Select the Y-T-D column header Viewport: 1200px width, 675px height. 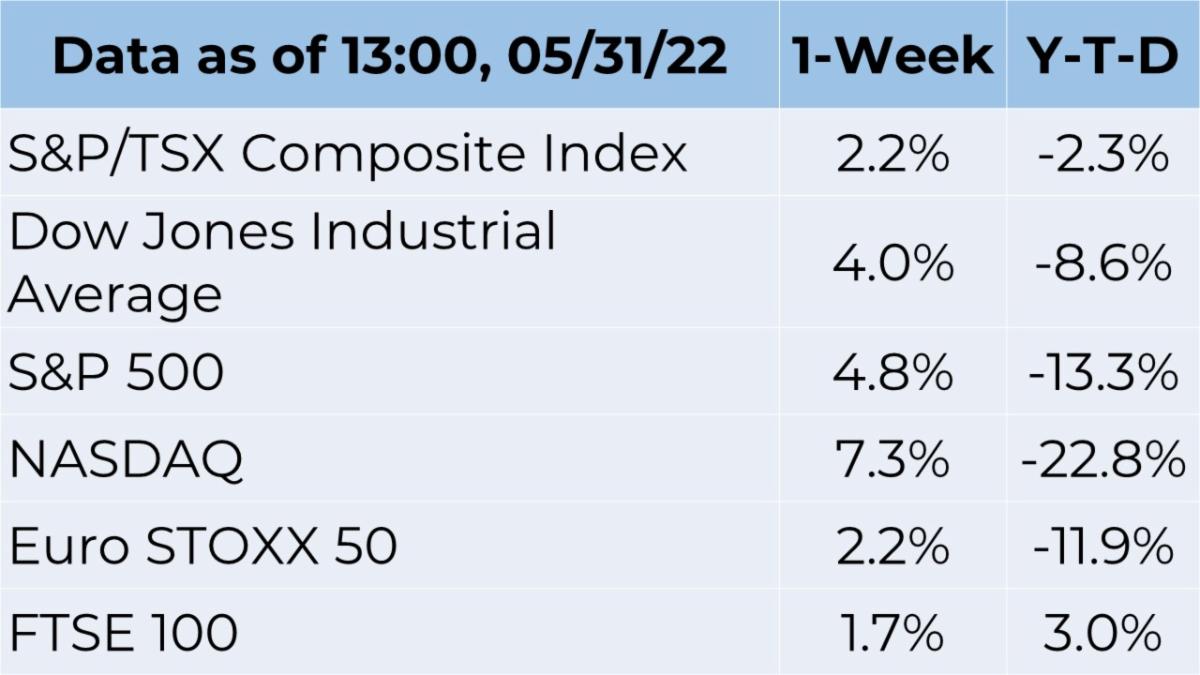pyautogui.click(x=1103, y=57)
